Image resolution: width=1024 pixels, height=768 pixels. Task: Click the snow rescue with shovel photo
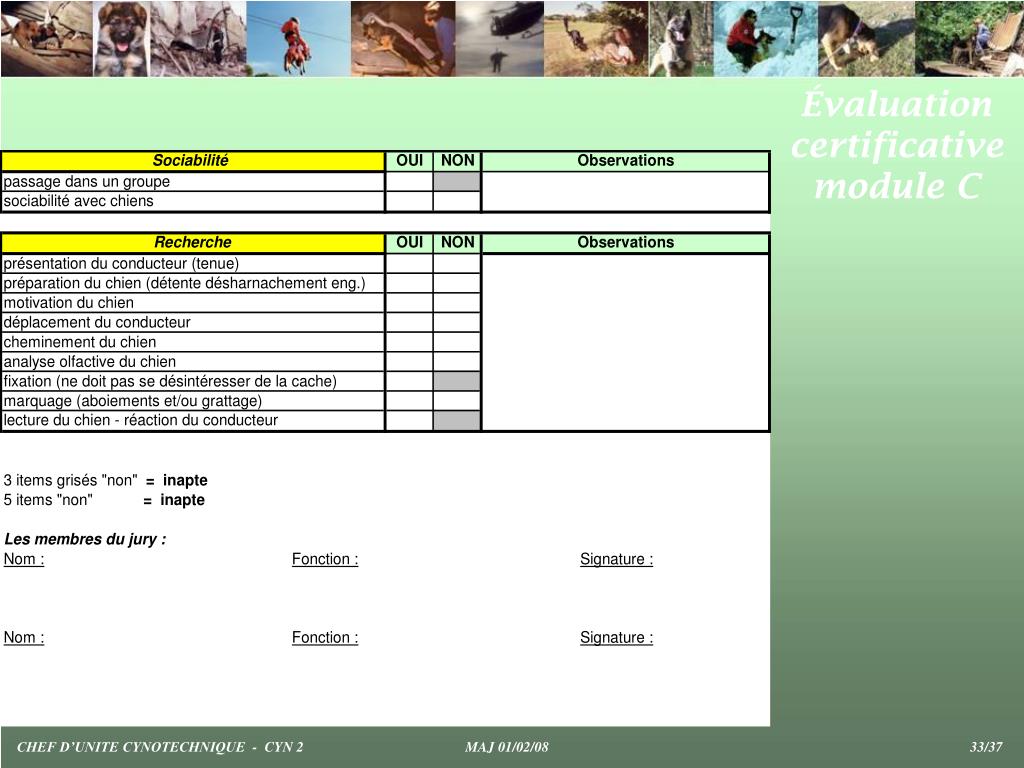coord(765,39)
